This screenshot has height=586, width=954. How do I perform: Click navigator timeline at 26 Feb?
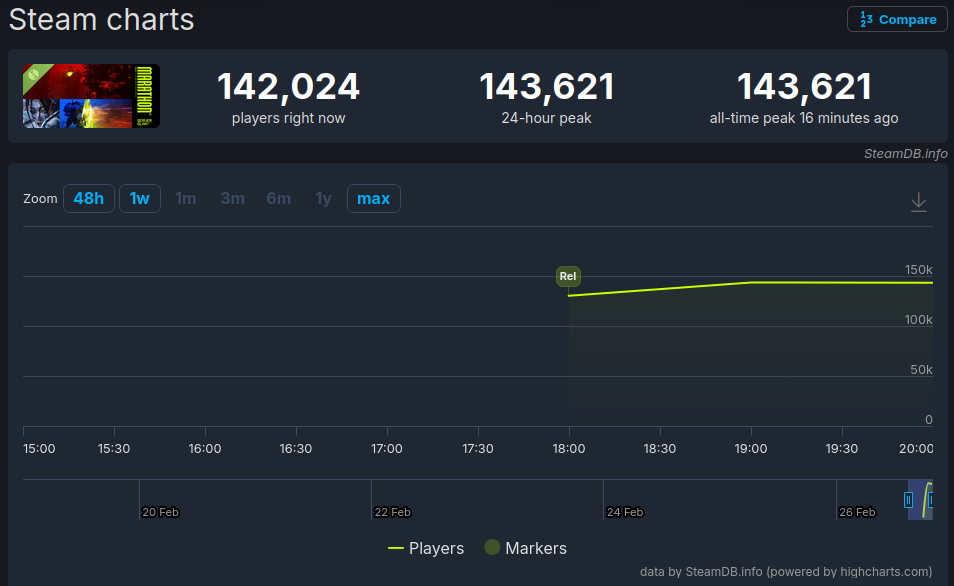click(857, 512)
